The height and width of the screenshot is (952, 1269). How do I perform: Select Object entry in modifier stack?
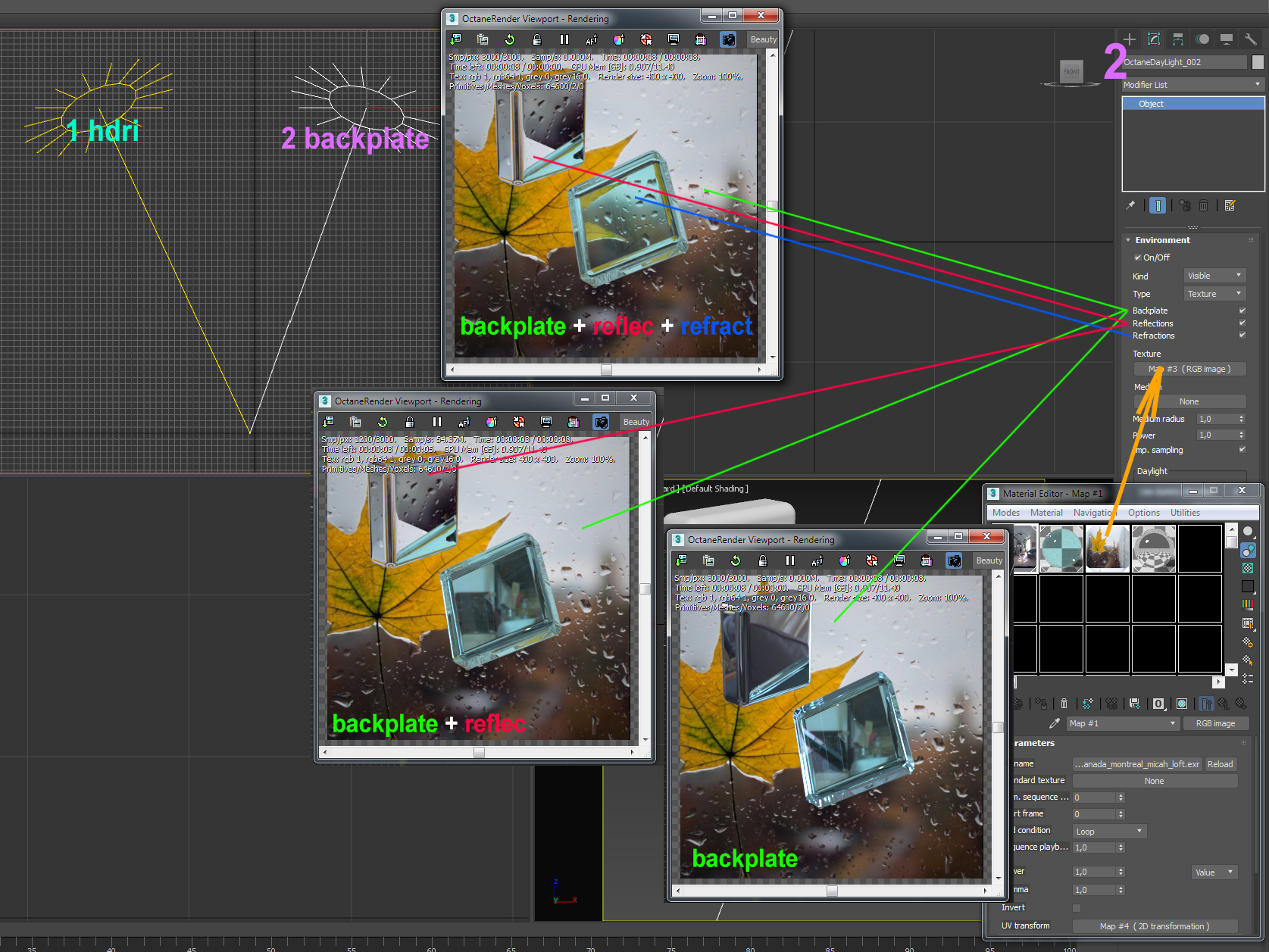[1192, 104]
